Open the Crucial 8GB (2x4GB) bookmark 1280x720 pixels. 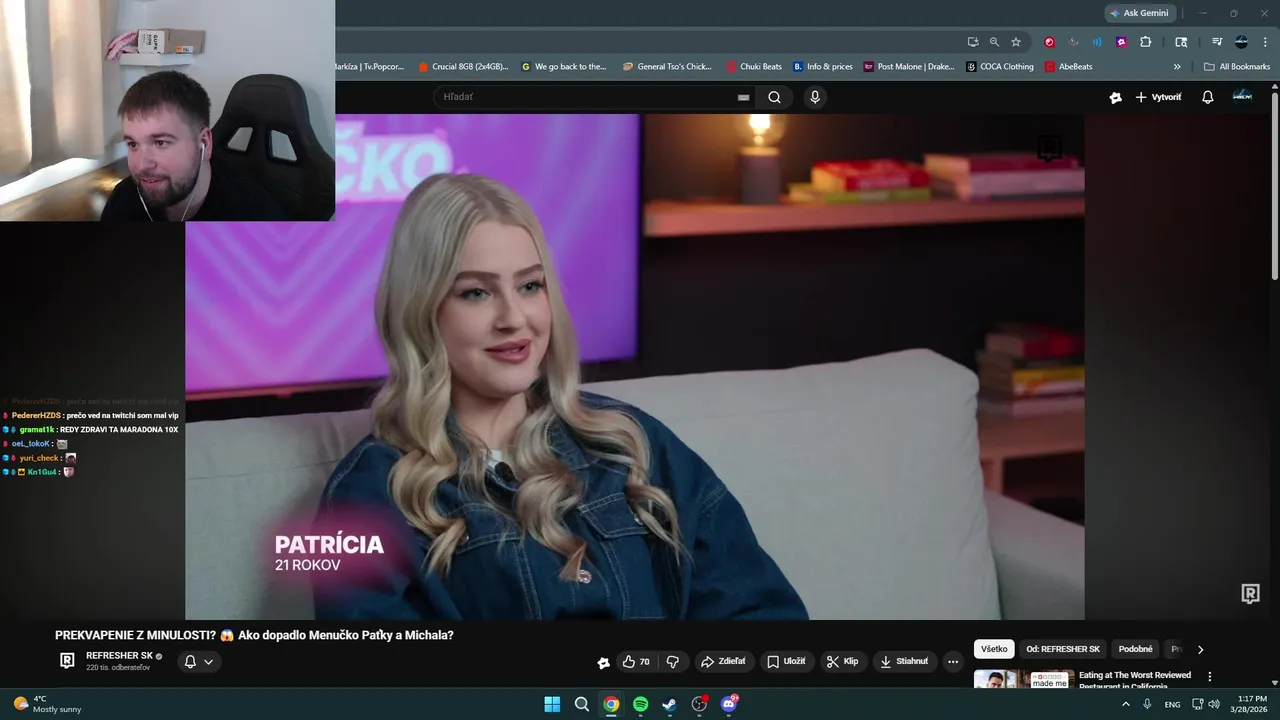click(463, 67)
